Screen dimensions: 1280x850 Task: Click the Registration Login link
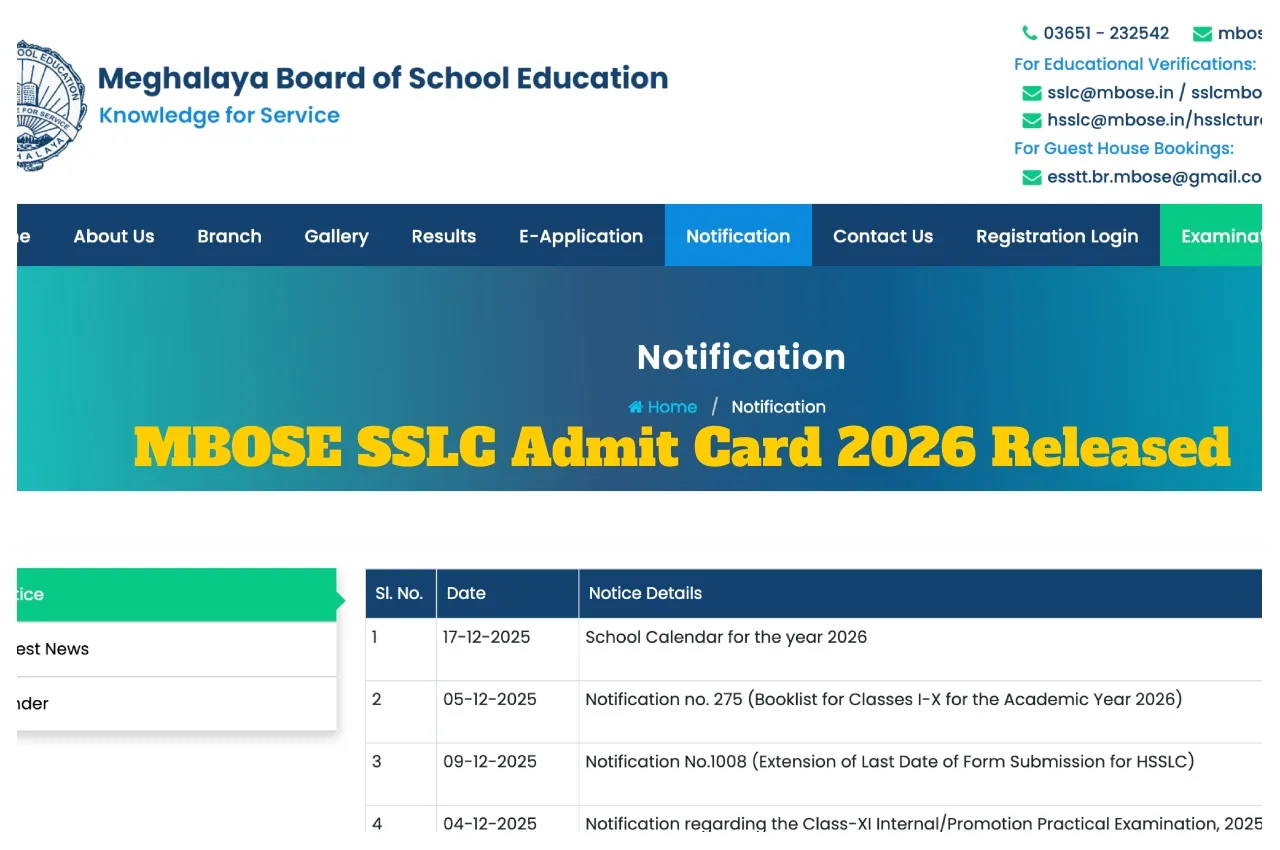point(1056,236)
